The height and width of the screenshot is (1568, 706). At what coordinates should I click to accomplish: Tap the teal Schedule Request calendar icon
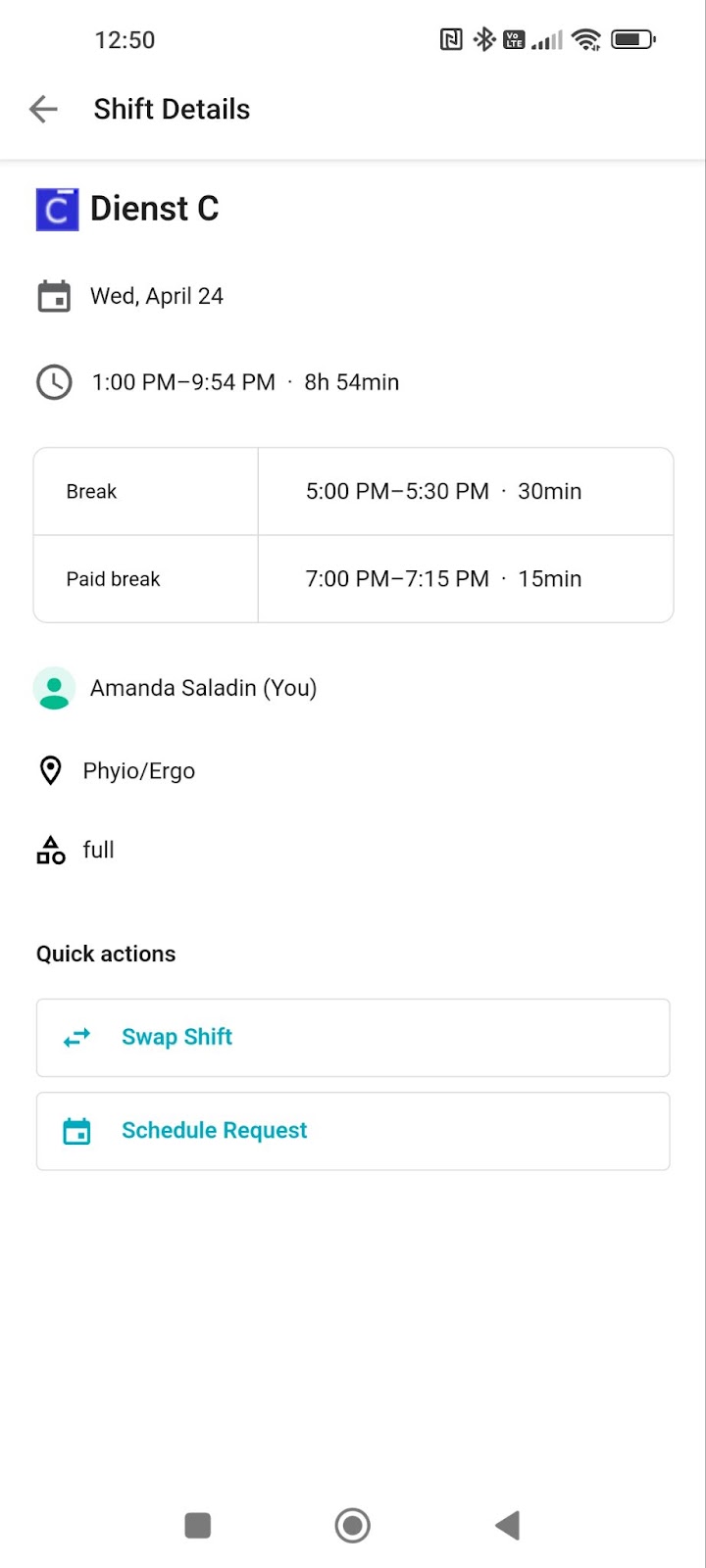76,1131
